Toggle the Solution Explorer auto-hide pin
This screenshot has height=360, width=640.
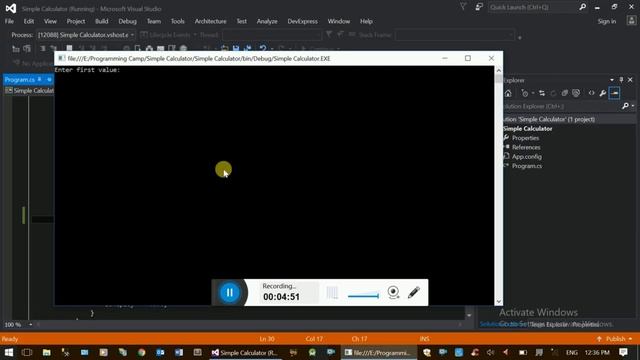click(621, 80)
